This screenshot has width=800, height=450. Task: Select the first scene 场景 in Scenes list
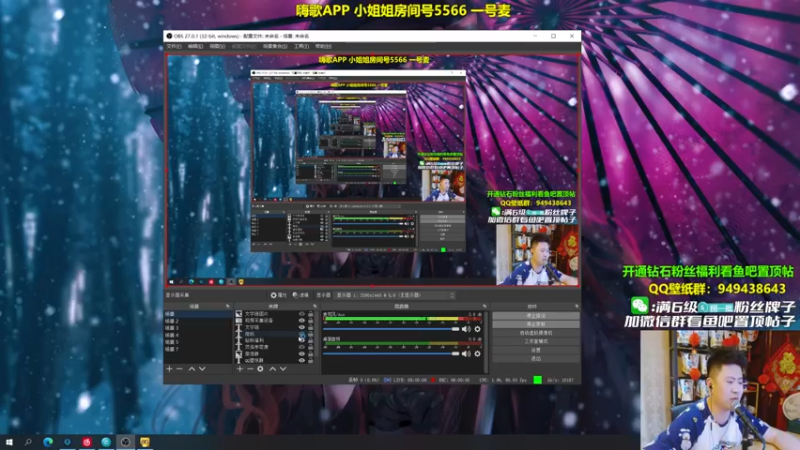198,314
